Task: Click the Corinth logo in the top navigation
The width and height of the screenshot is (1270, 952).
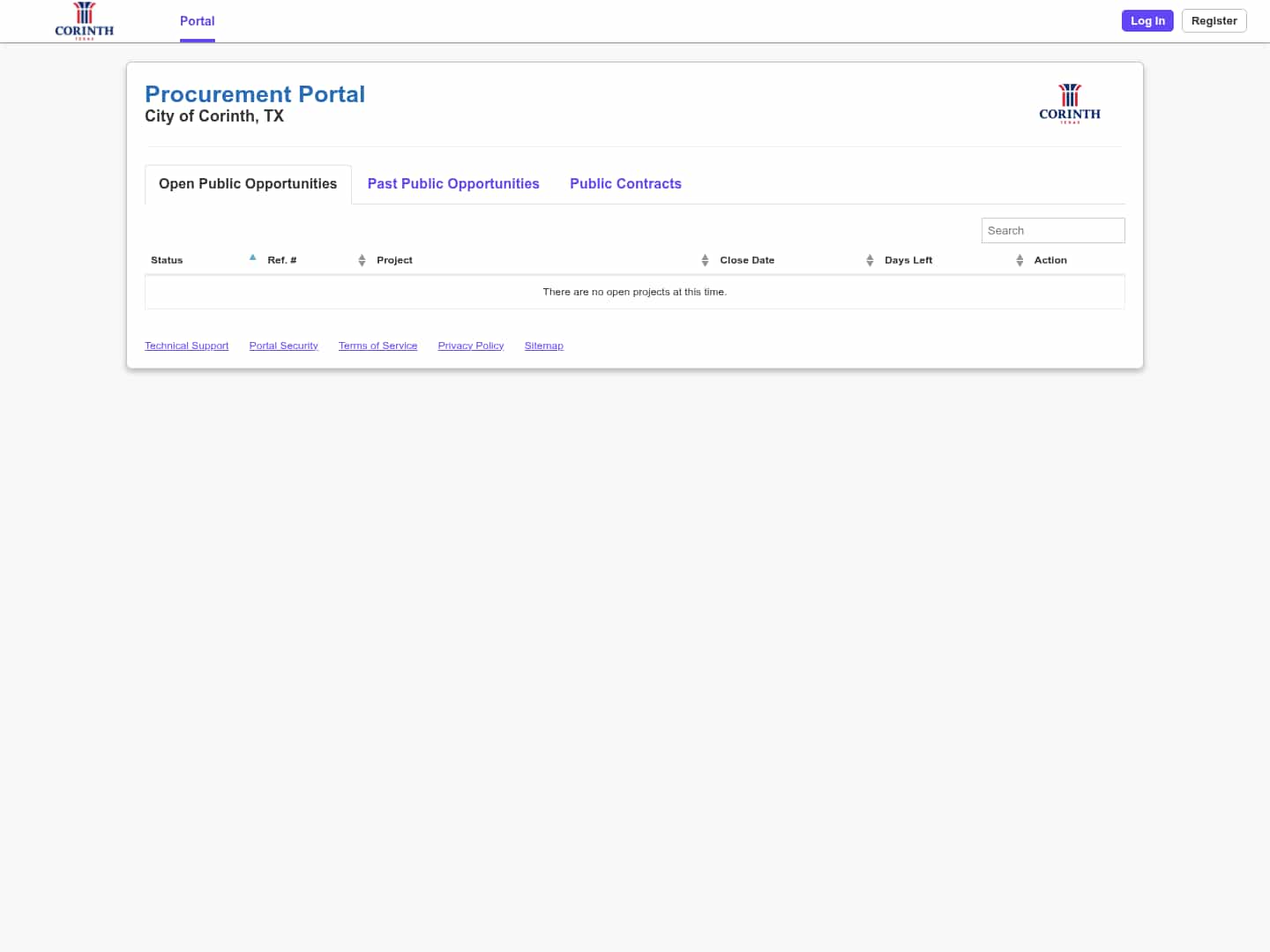Action: 85,21
